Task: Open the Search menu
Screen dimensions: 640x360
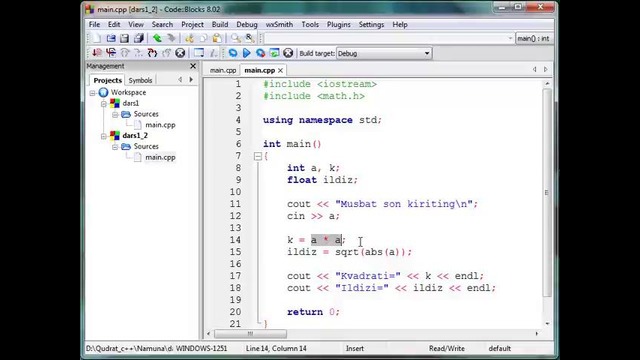Action: (x=162, y=24)
